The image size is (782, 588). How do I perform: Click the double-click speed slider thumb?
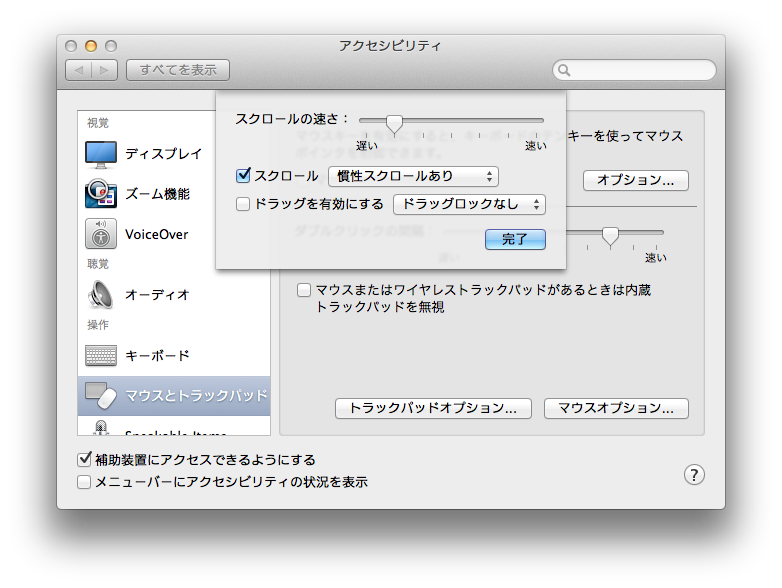(x=610, y=236)
